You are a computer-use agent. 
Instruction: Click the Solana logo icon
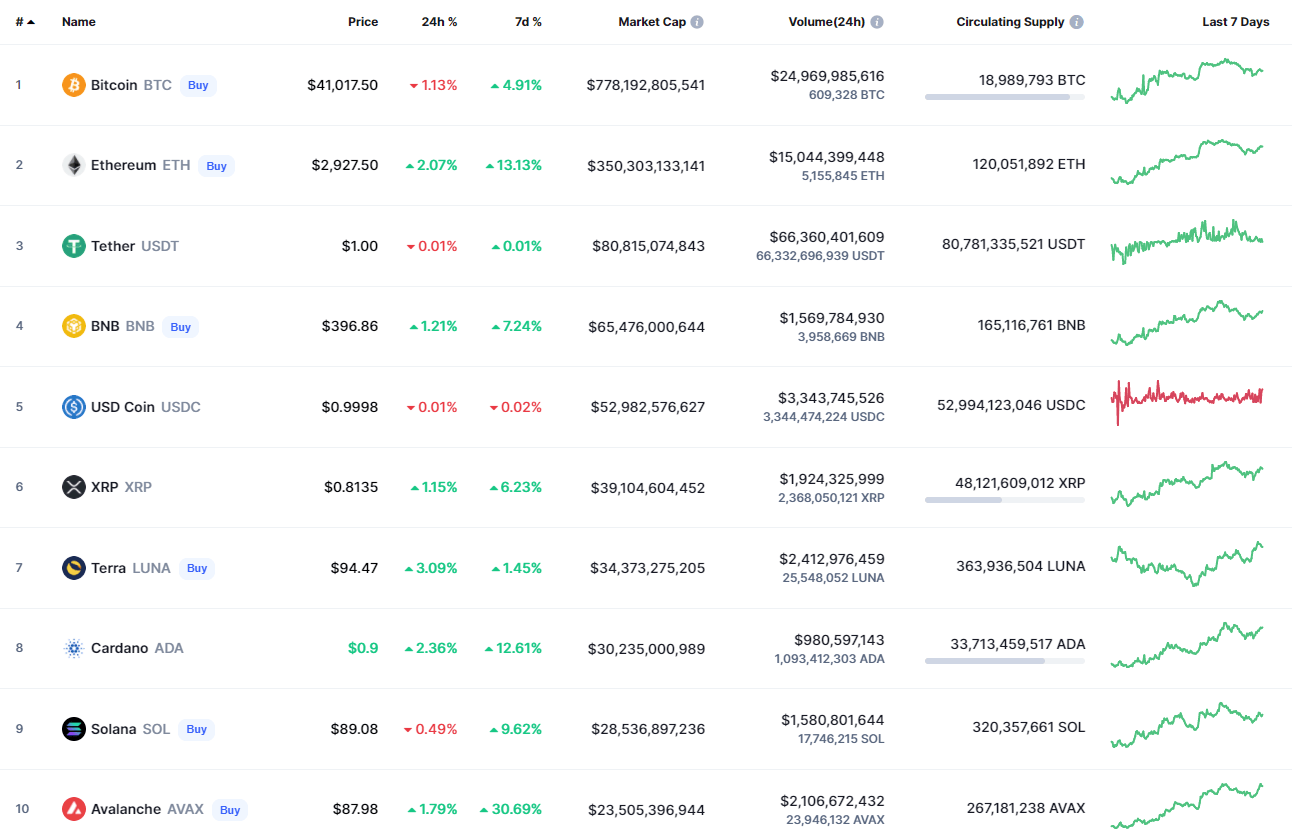click(x=74, y=729)
